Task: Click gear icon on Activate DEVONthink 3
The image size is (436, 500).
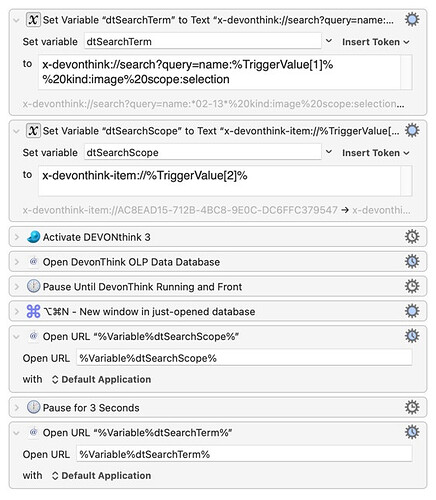Action: point(412,237)
